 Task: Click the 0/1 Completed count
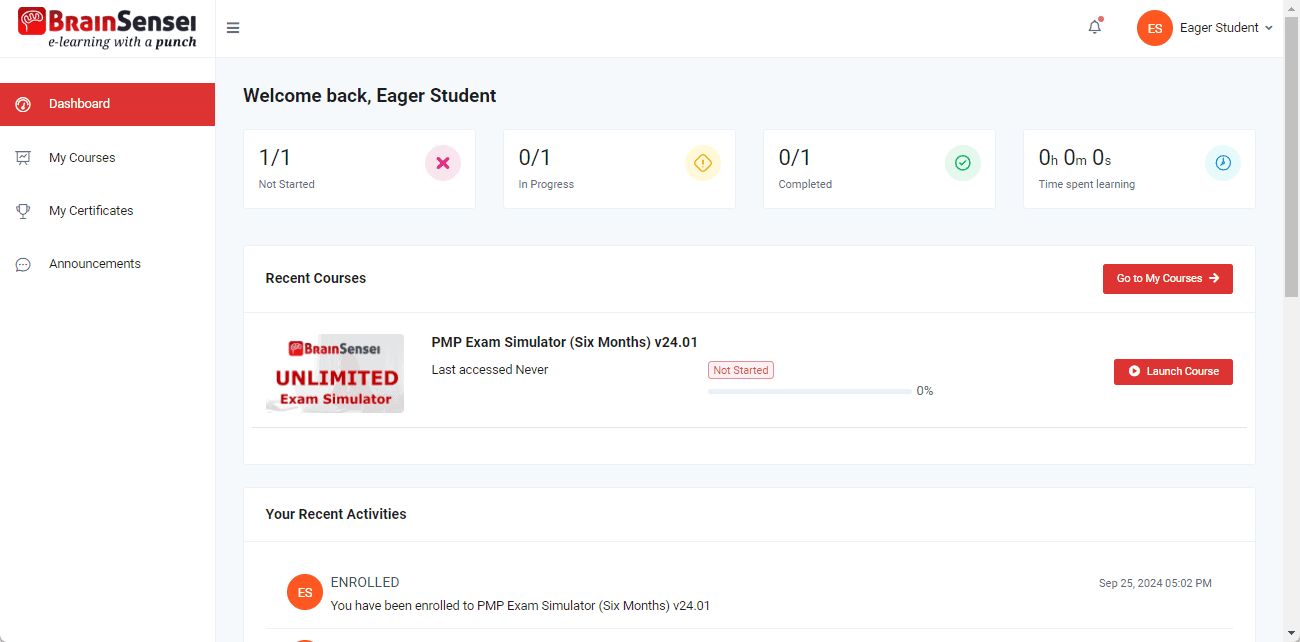pyautogui.click(x=795, y=157)
